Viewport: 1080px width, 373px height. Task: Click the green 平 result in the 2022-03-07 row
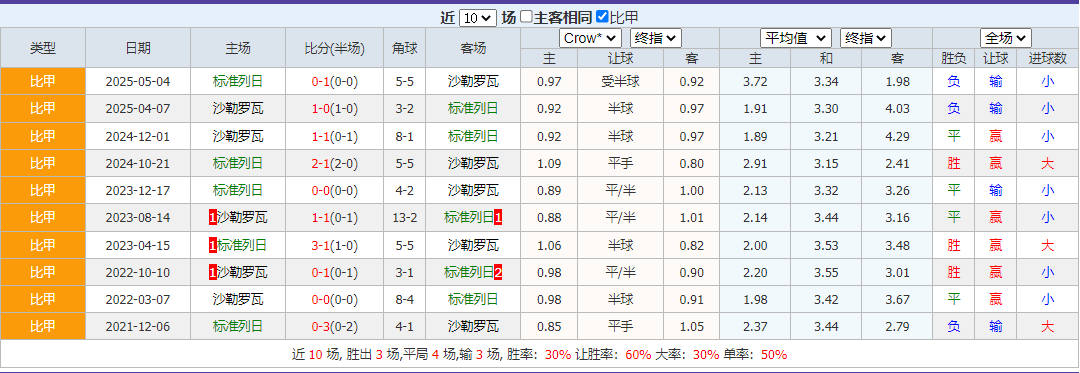tap(954, 299)
